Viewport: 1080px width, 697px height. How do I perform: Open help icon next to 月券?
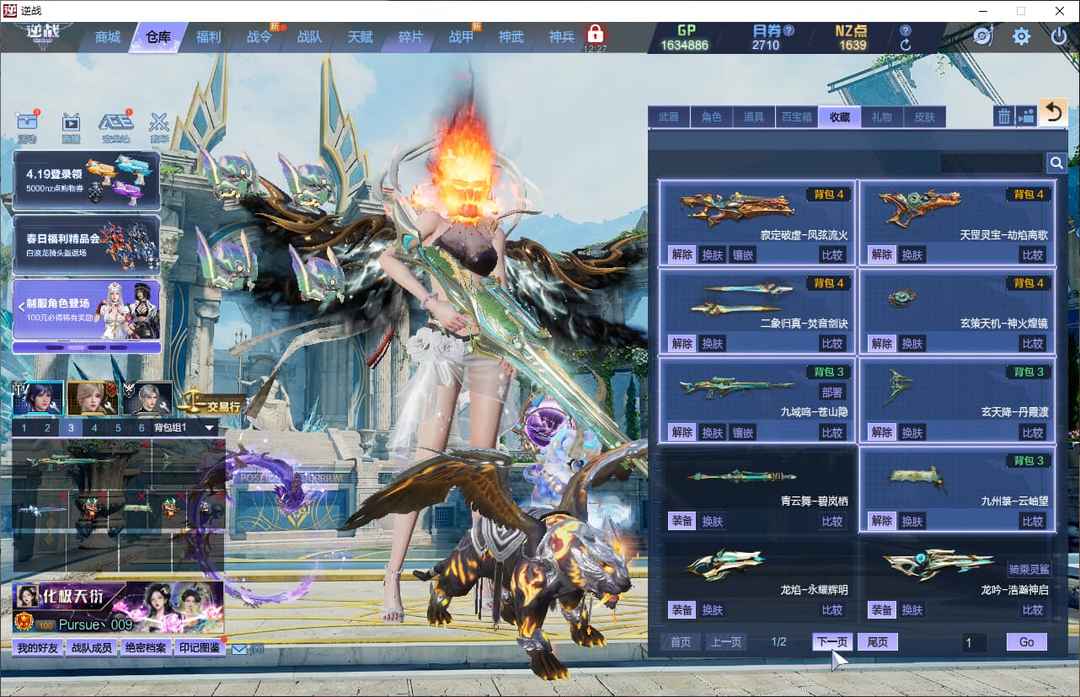pyautogui.click(x=789, y=30)
